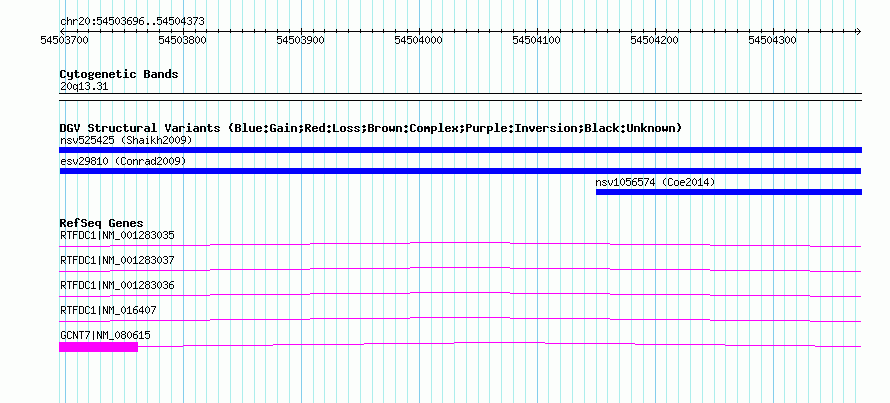Click ruler position 54503800
890x403 pixels.
(x=182, y=40)
